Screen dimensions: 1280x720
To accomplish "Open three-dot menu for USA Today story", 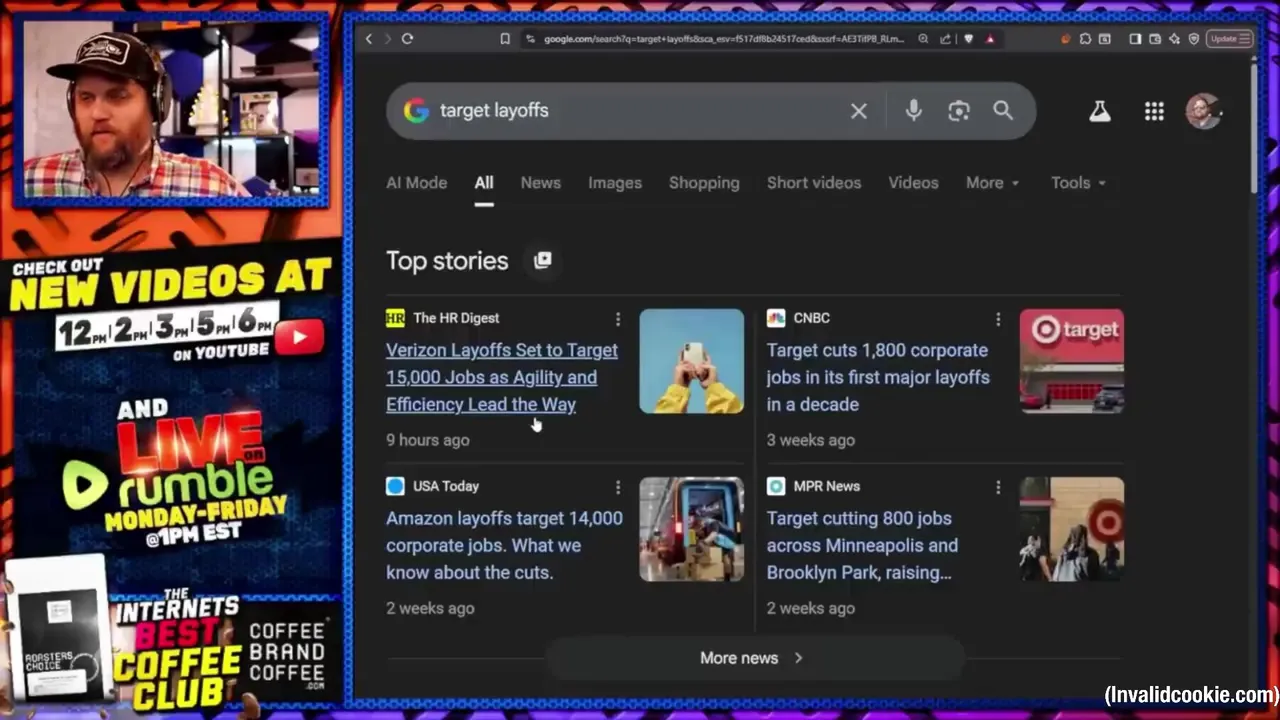I will pos(617,487).
